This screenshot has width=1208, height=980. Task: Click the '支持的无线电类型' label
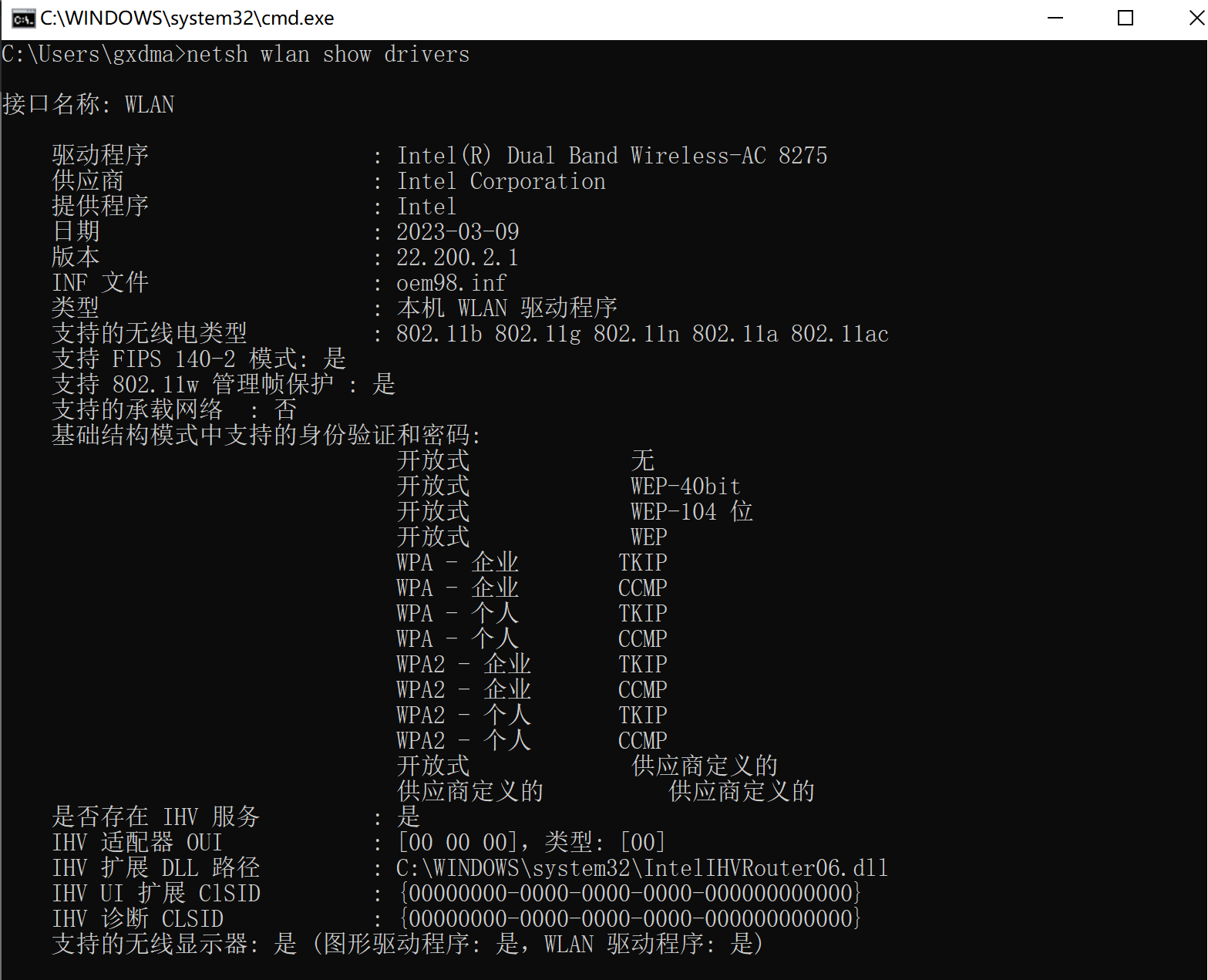coord(150,333)
